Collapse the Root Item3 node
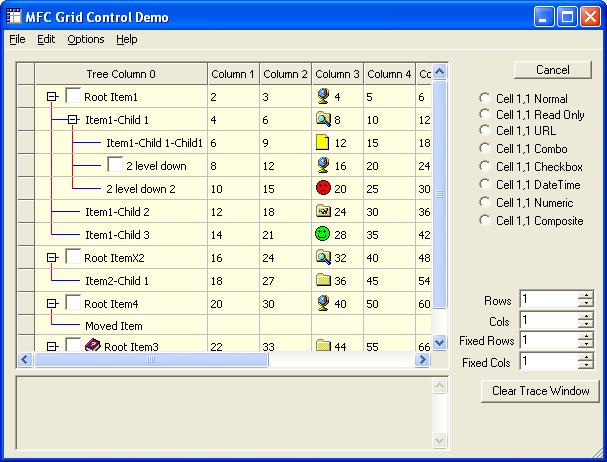The width and height of the screenshot is (607, 462). (51, 346)
